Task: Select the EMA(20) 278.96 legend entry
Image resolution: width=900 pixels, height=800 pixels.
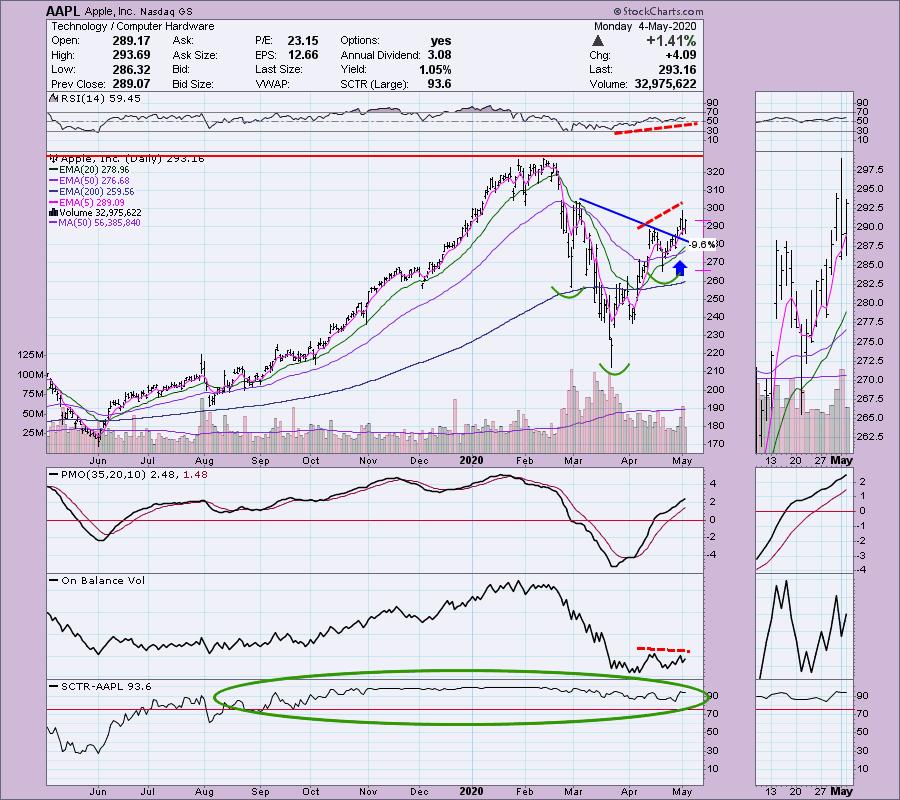Action: [89, 170]
